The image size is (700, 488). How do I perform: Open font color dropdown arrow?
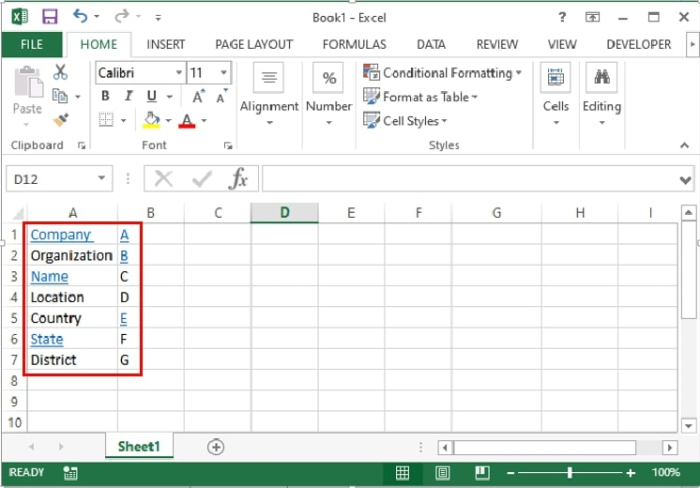tap(204, 120)
